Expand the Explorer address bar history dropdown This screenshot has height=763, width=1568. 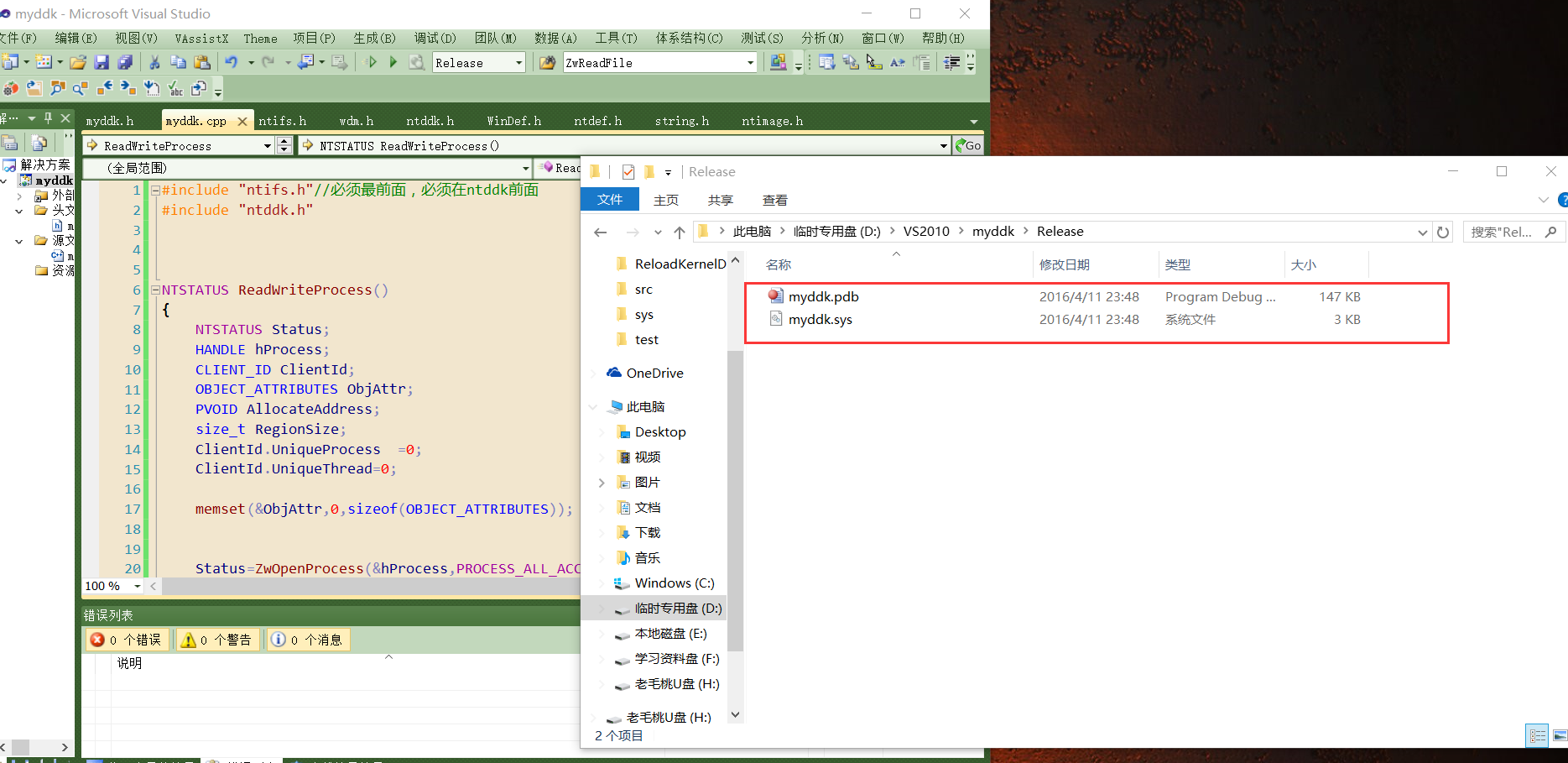[x=1422, y=233]
